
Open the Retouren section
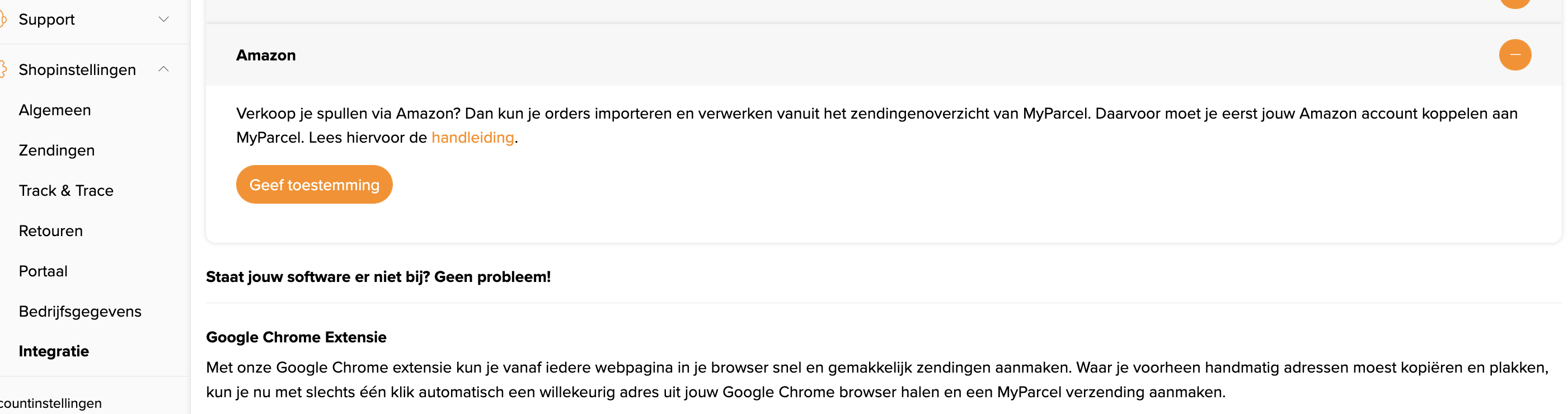point(50,230)
